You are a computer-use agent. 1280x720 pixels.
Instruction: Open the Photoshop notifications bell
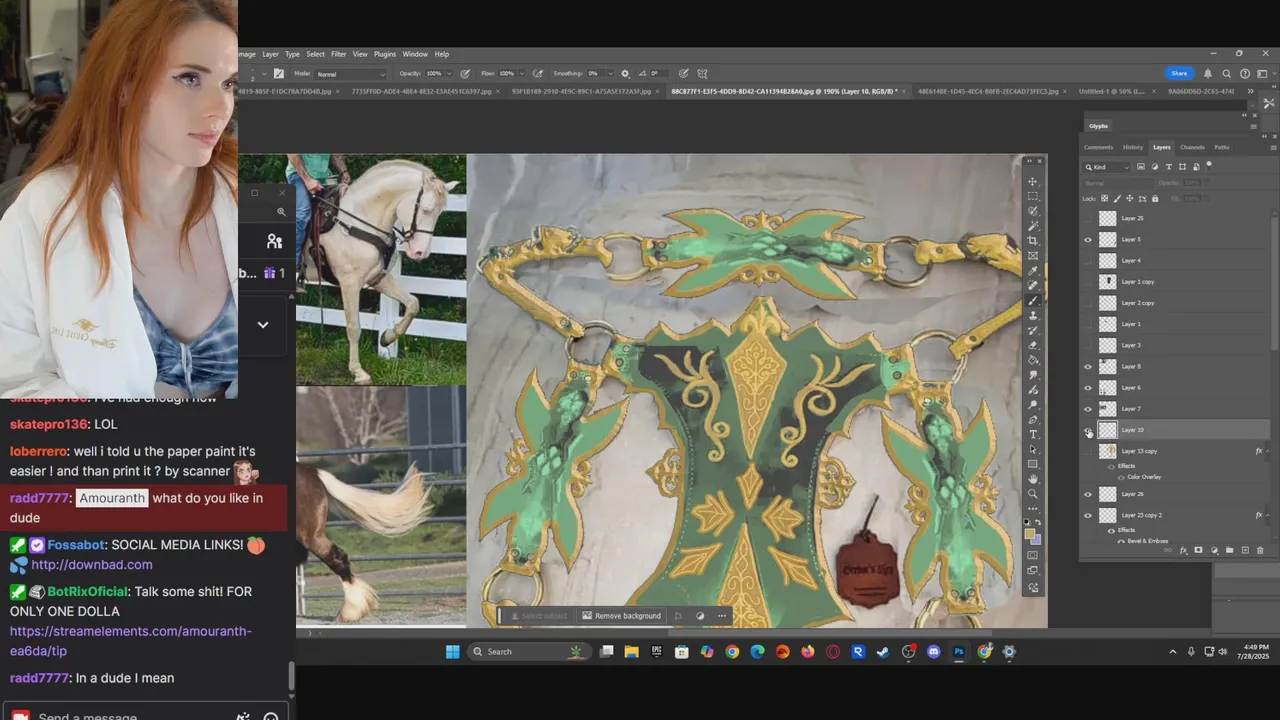coord(1208,73)
